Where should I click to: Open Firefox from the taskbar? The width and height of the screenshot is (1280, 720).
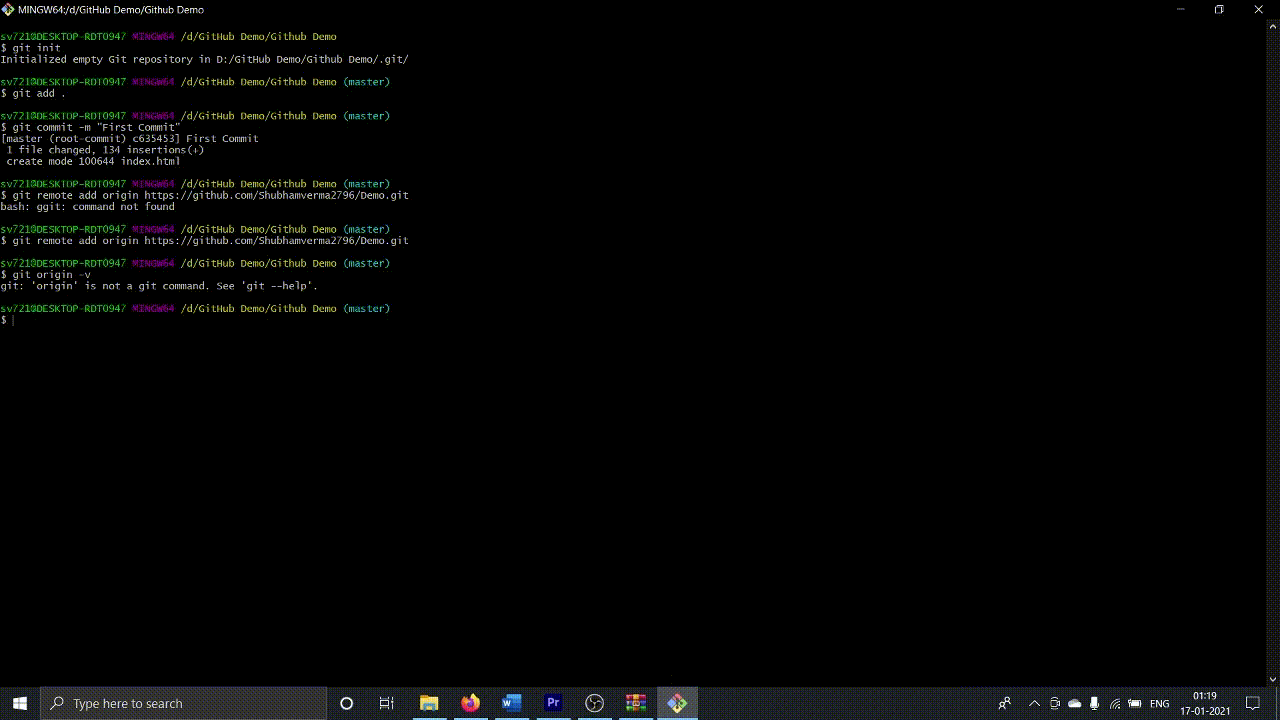pyautogui.click(x=470, y=703)
